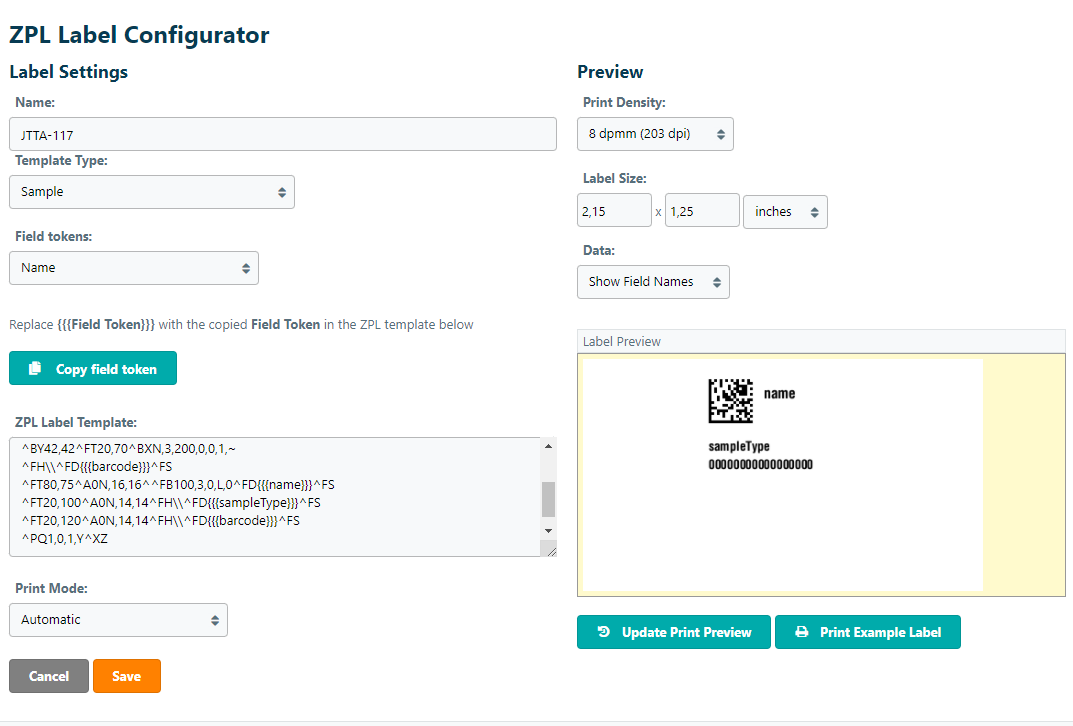Change label size units from inches
Image resolution: width=1073 pixels, height=726 pixels.
[x=785, y=212]
